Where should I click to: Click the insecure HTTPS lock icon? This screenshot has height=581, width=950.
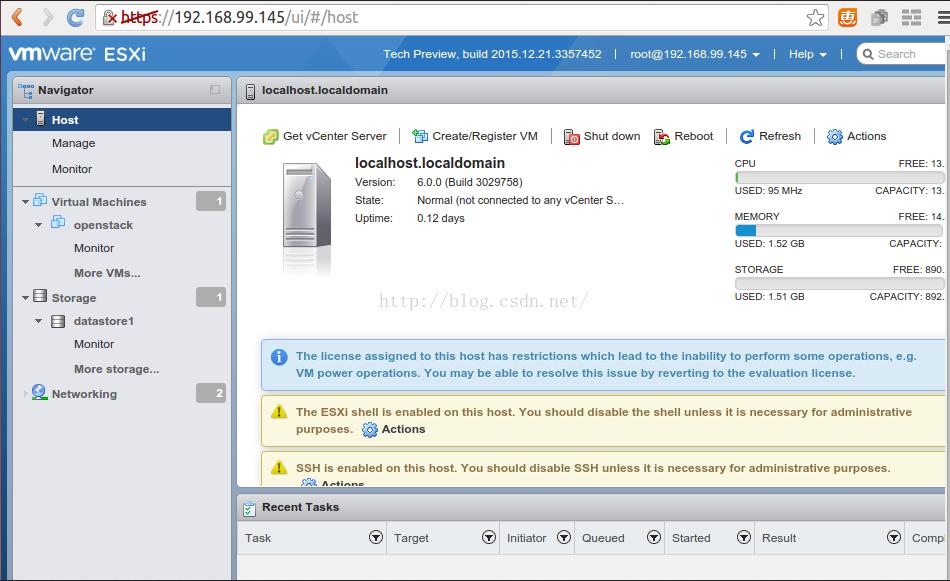[x=110, y=18]
